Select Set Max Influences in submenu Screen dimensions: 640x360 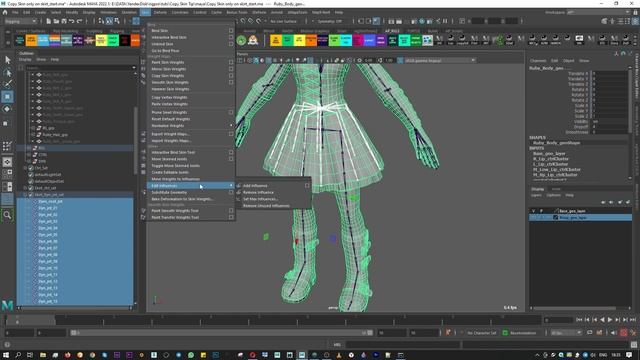pyautogui.click(x=260, y=199)
